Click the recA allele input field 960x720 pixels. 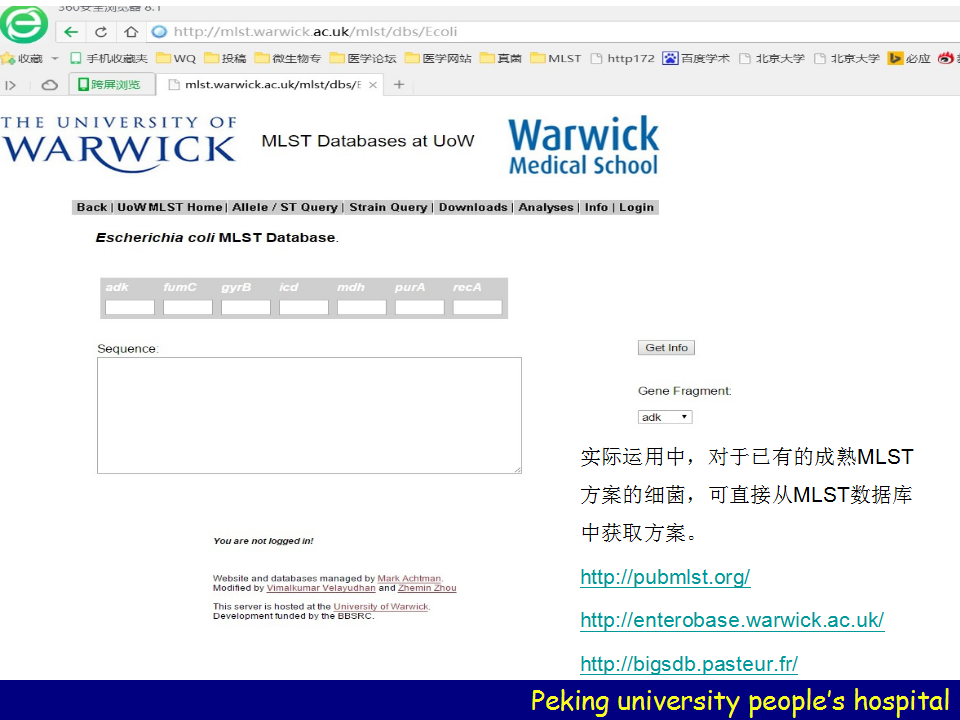click(478, 307)
